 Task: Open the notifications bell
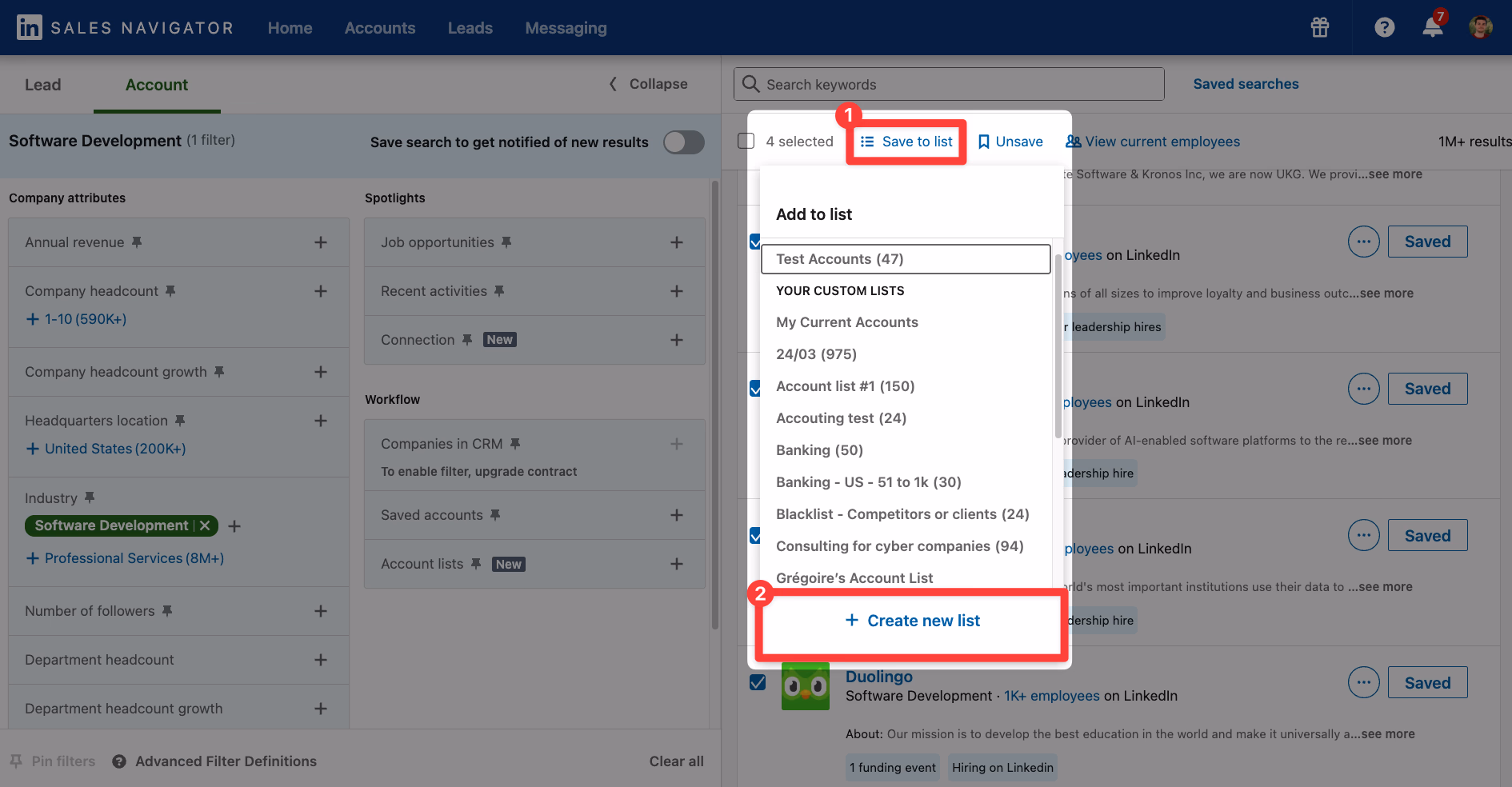coord(1433,26)
